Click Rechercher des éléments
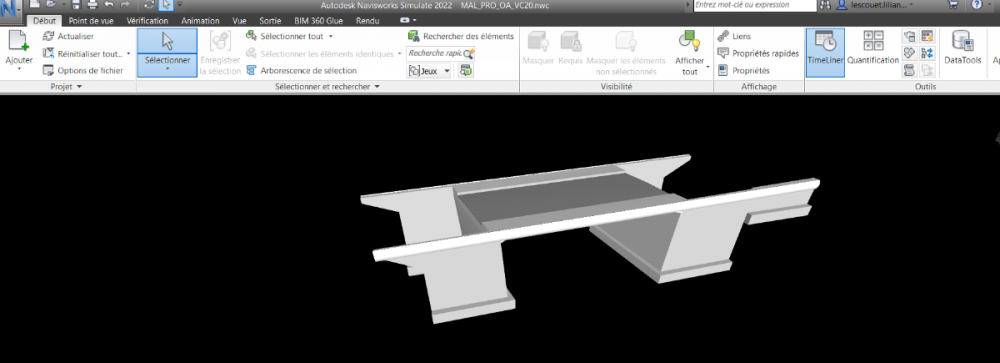1000x363 pixels. point(461,36)
